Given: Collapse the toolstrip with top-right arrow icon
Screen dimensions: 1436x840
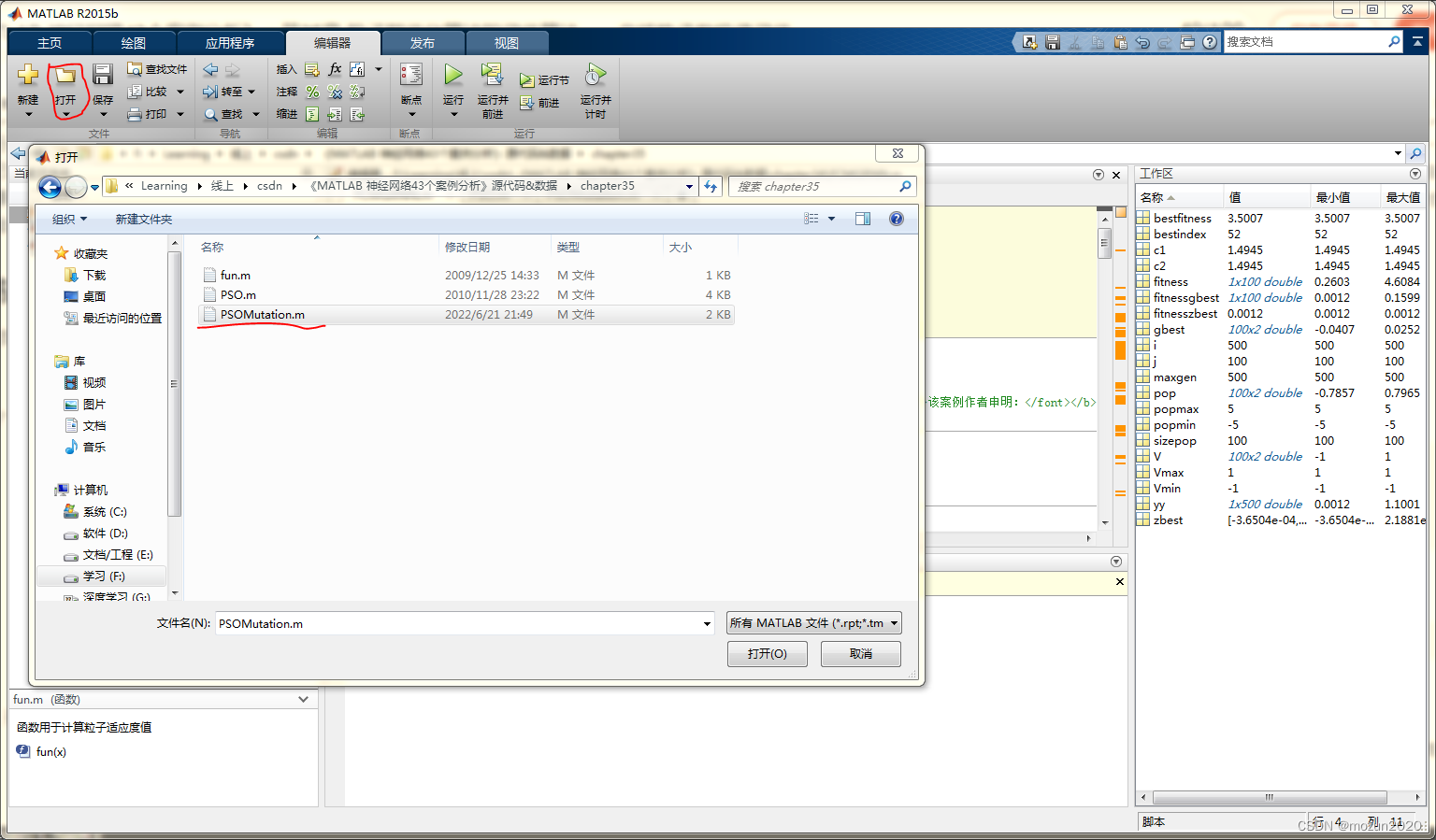Looking at the screenshot, I should click(1418, 42).
